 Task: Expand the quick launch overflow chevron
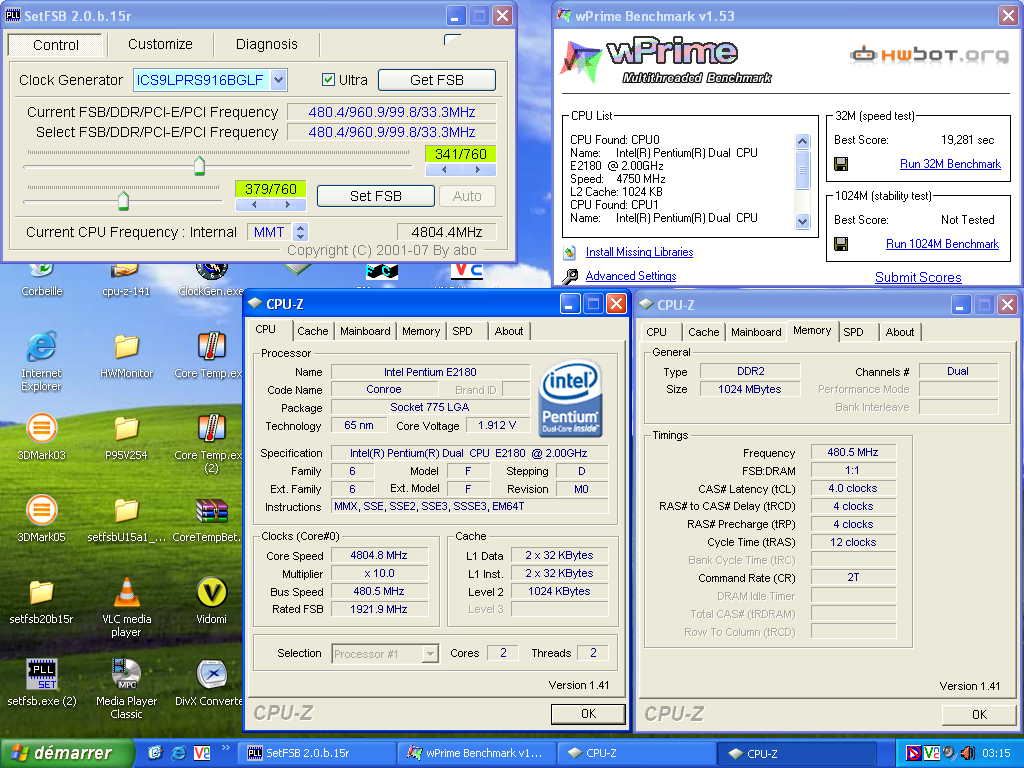coord(225,748)
